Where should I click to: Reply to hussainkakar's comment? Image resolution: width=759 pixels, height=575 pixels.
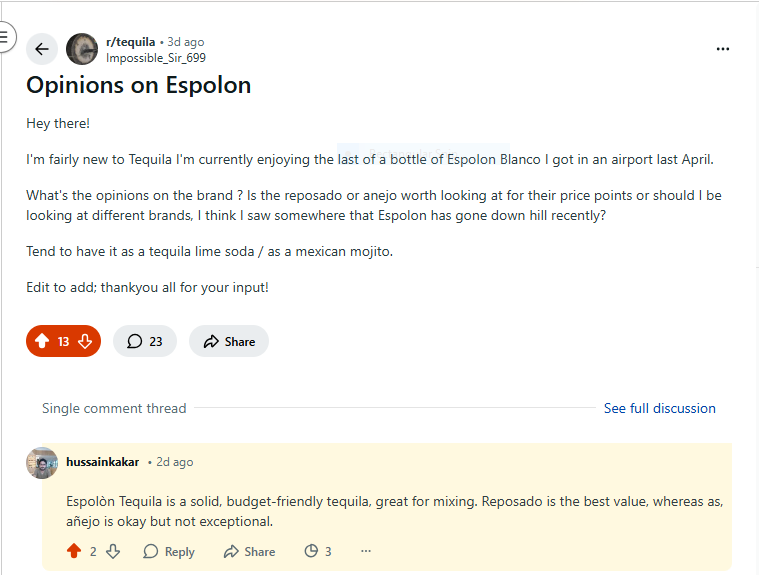[x=169, y=551]
